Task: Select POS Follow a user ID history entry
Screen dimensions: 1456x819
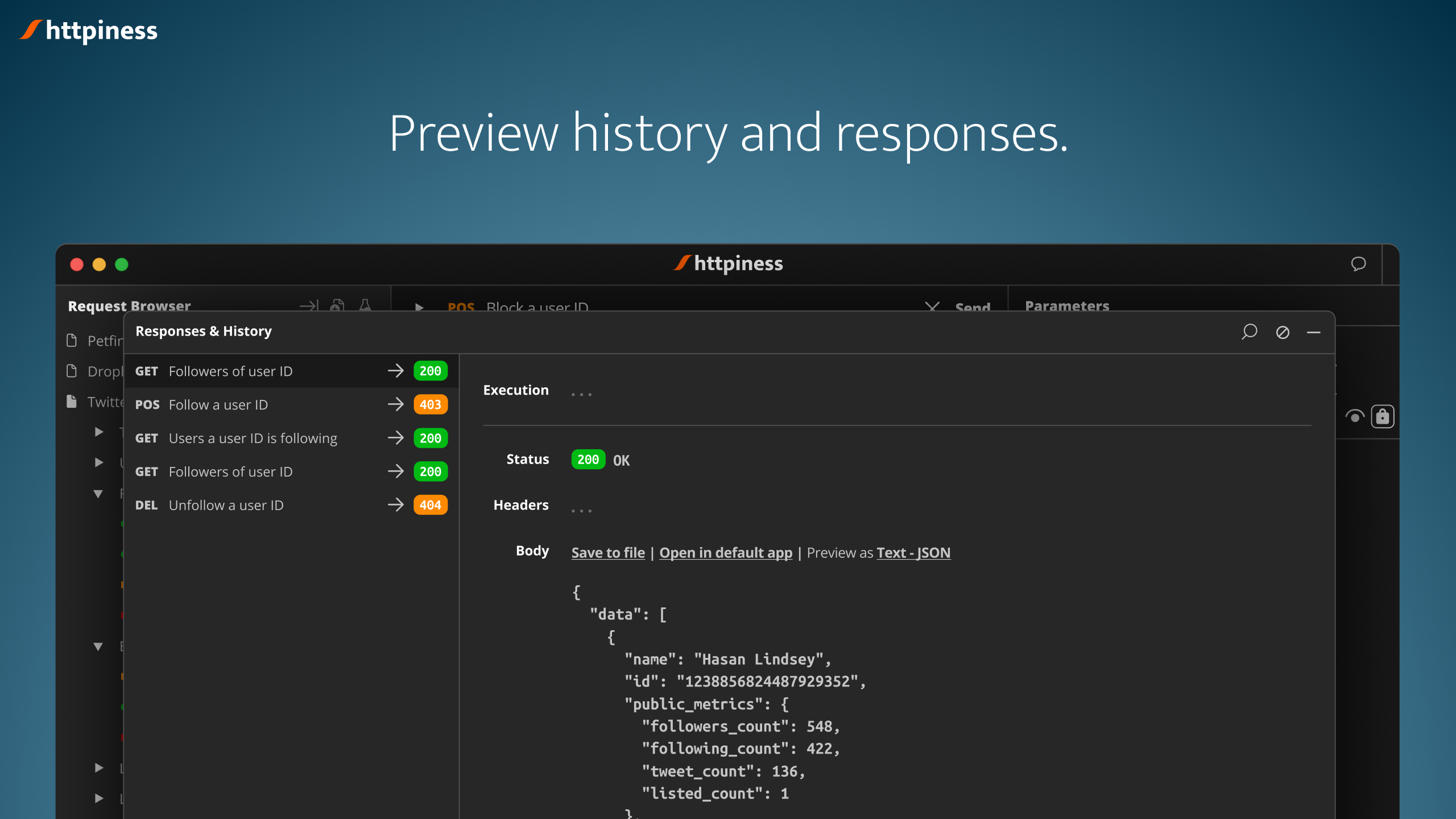Action: [291, 404]
